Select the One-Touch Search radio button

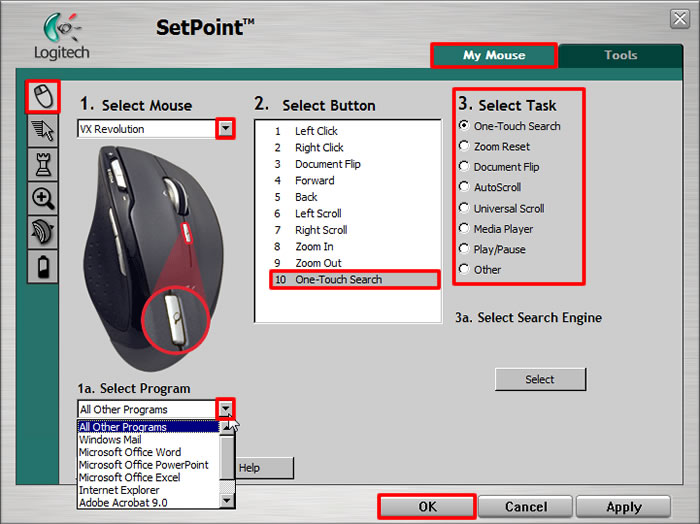pyautogui.click(x=464, y=125)
